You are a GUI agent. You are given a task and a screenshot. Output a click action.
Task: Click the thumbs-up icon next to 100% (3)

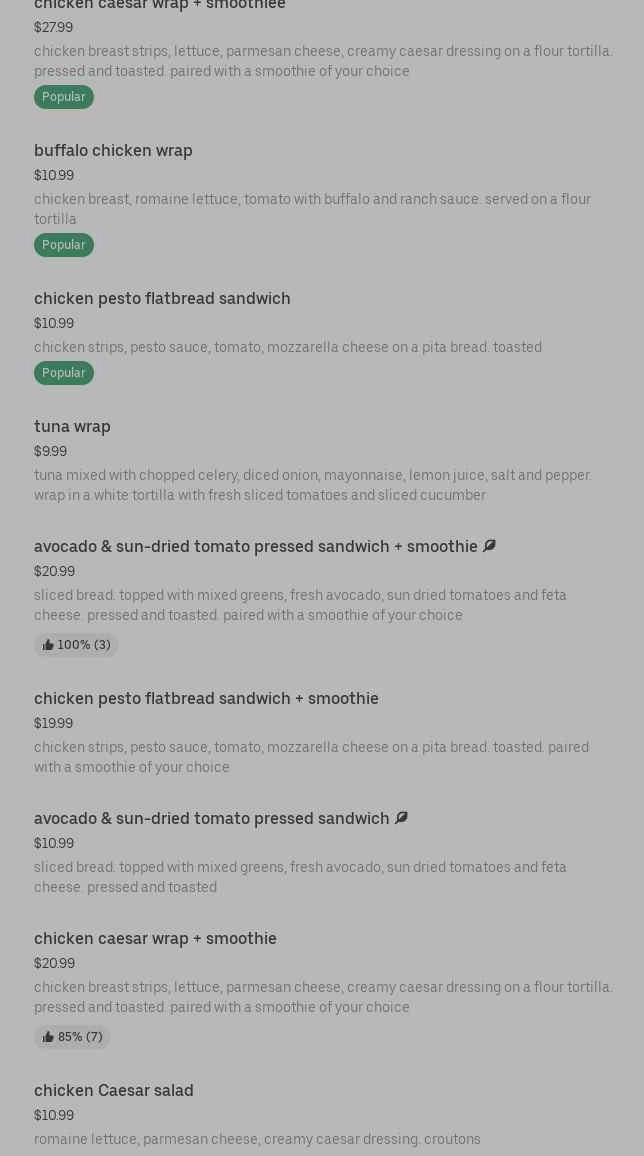pos(48,646)
